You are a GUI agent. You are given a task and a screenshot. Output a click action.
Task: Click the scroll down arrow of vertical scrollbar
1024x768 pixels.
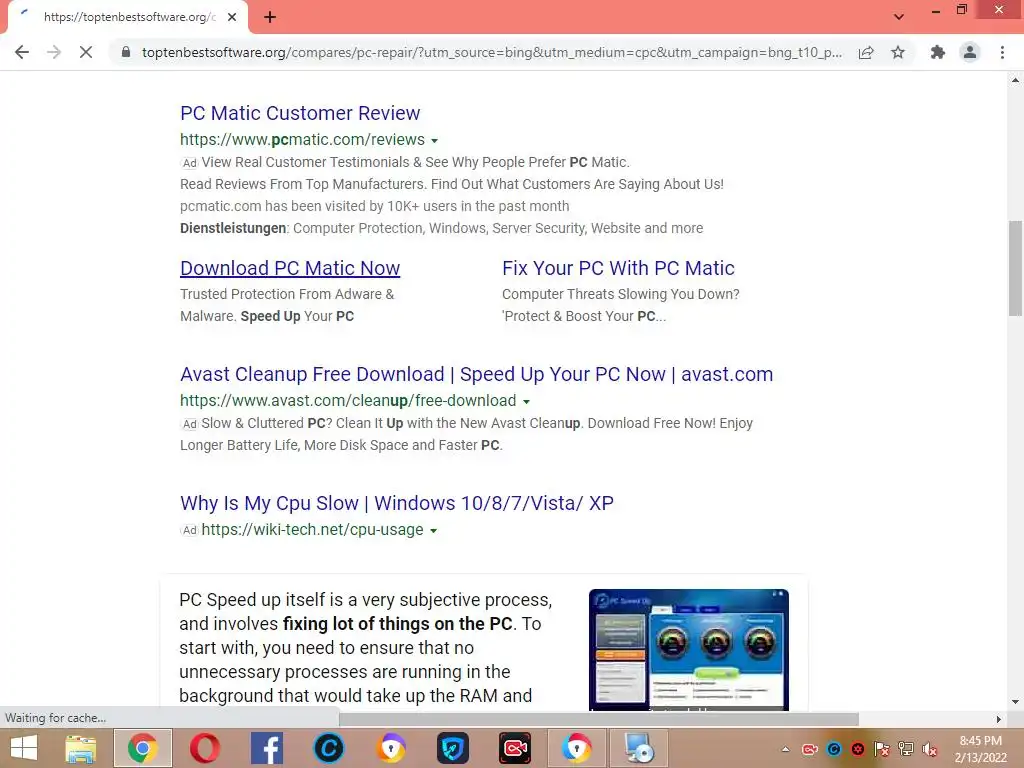pos(1015,702)
